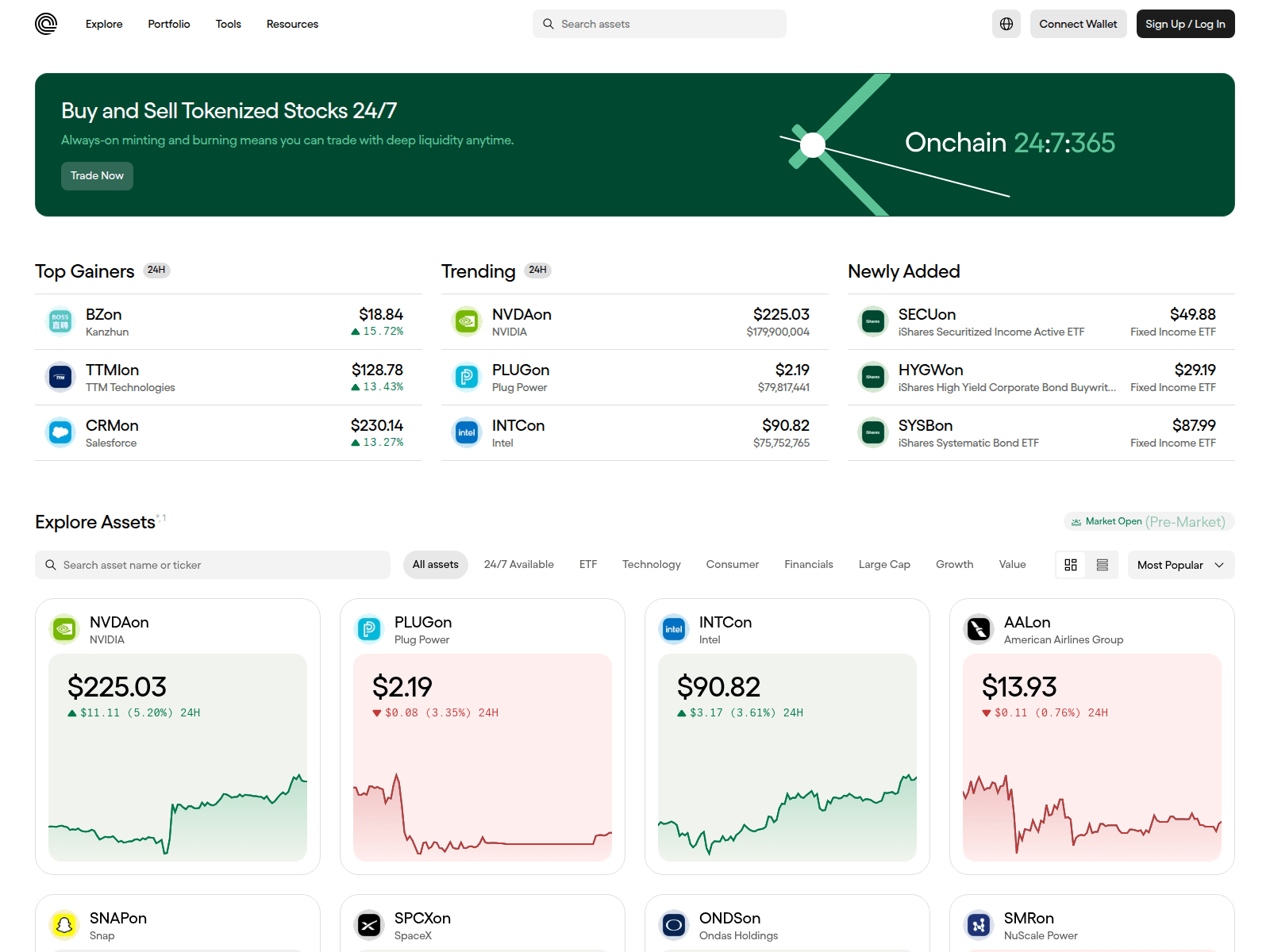This screenshot has height=952, width=1270.
Task: Open the Tools menu
Action: [229, 24]
